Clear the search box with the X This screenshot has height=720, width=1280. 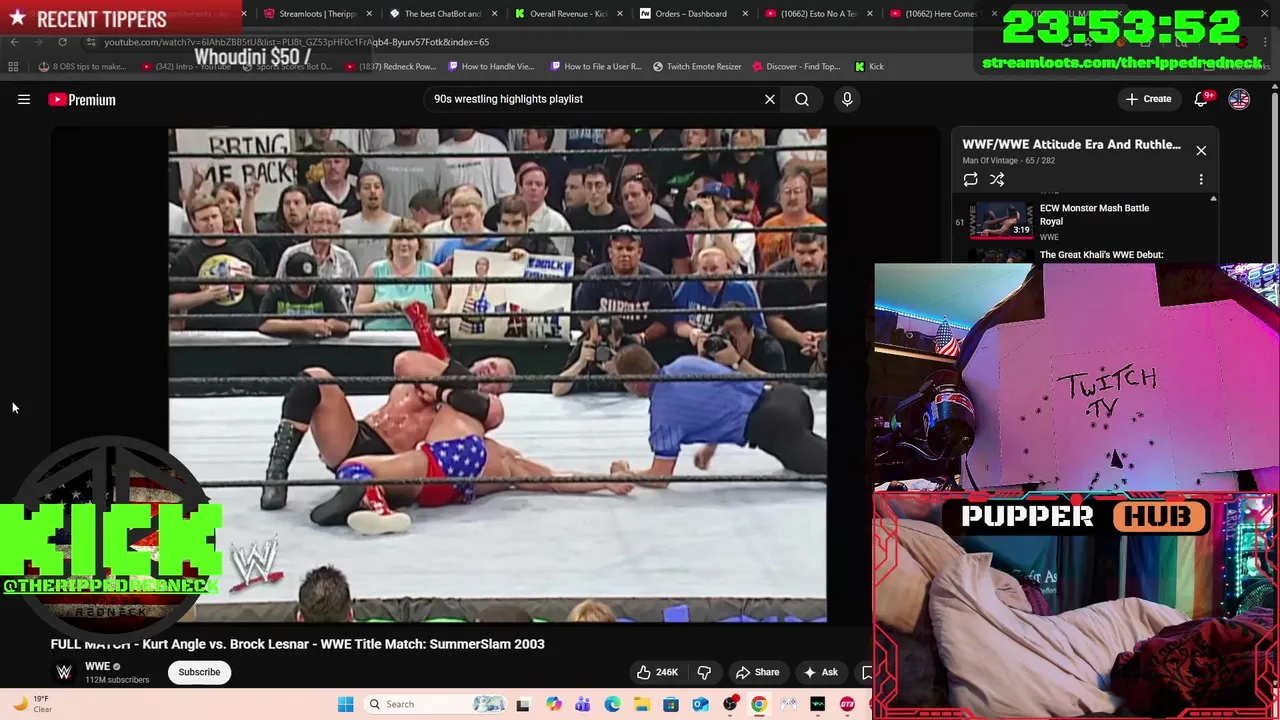(x=770, y=99)
